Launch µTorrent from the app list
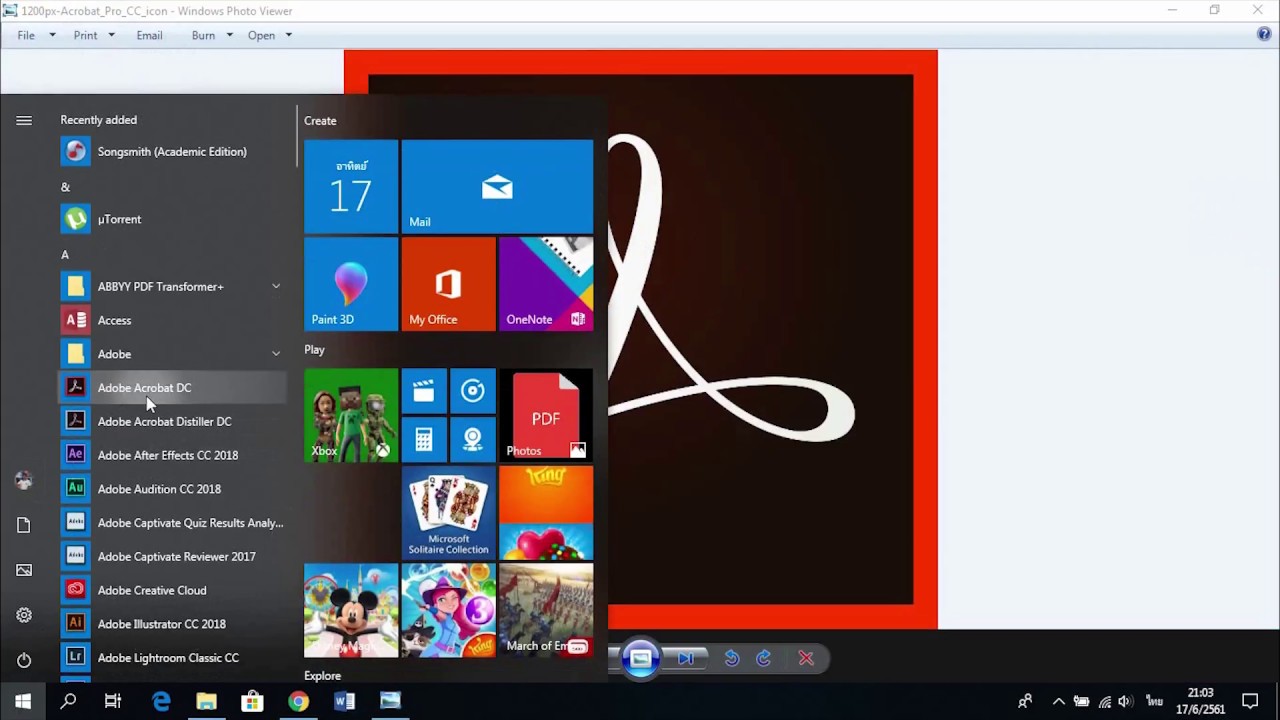Viewport: 1280px width, 720px height. (x=172, y=219)
